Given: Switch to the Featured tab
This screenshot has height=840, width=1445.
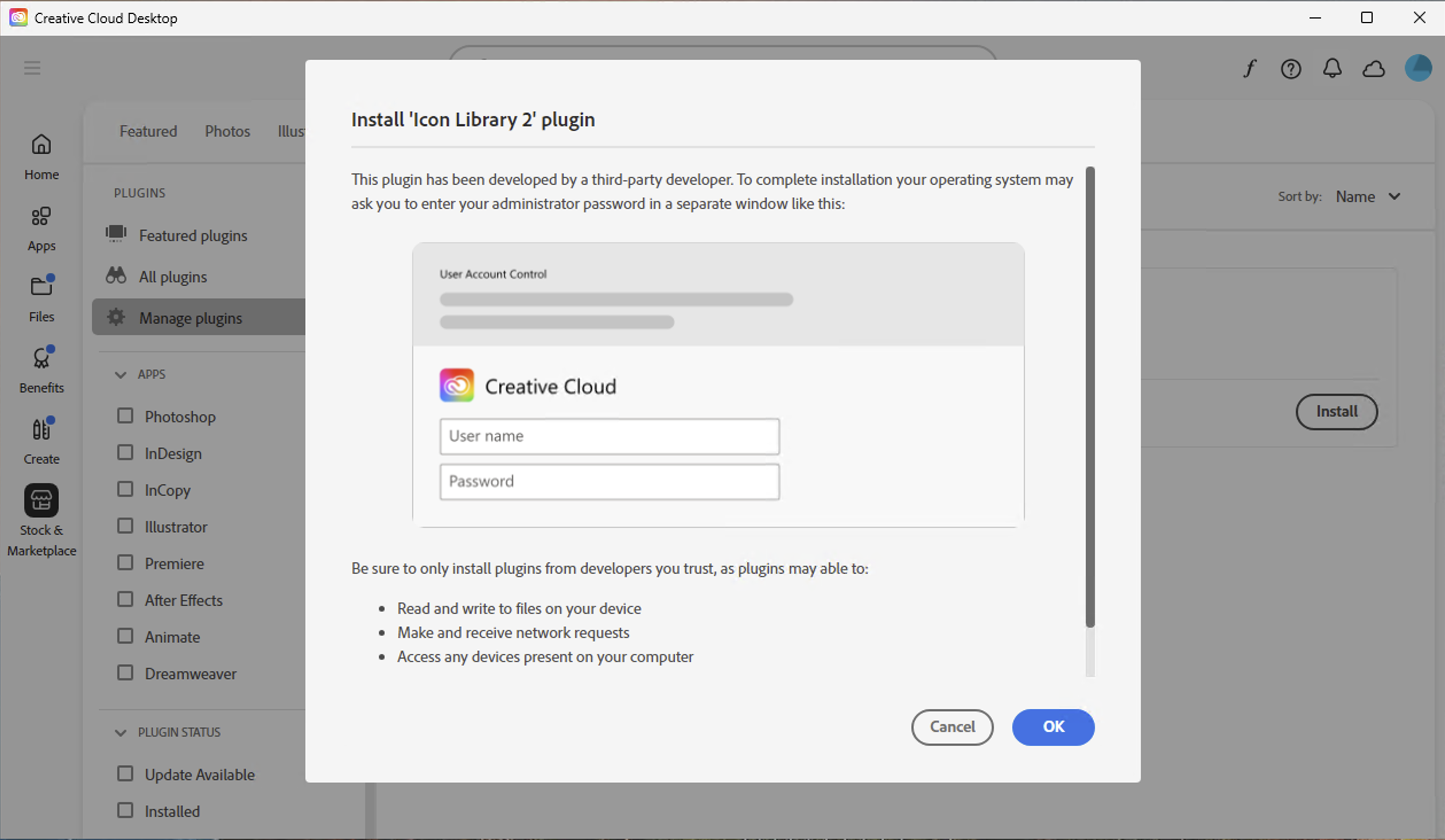Looking at the screenshot, I should tap(148, 131).
